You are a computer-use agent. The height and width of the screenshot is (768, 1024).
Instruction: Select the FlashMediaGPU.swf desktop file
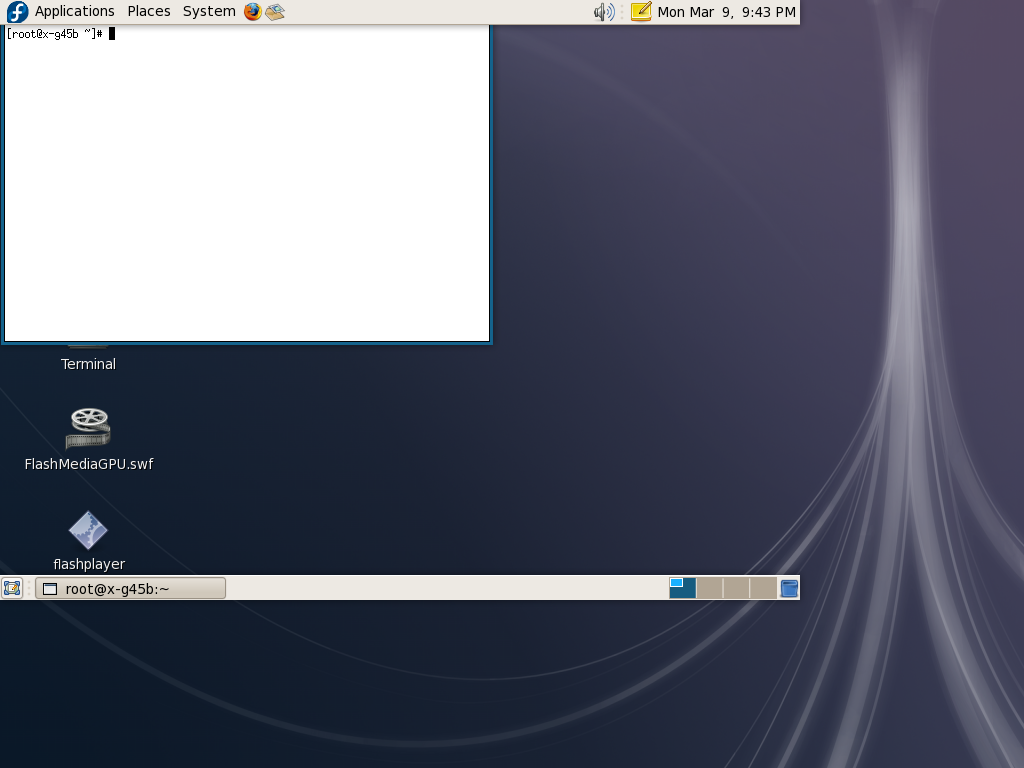click(88, 429)
